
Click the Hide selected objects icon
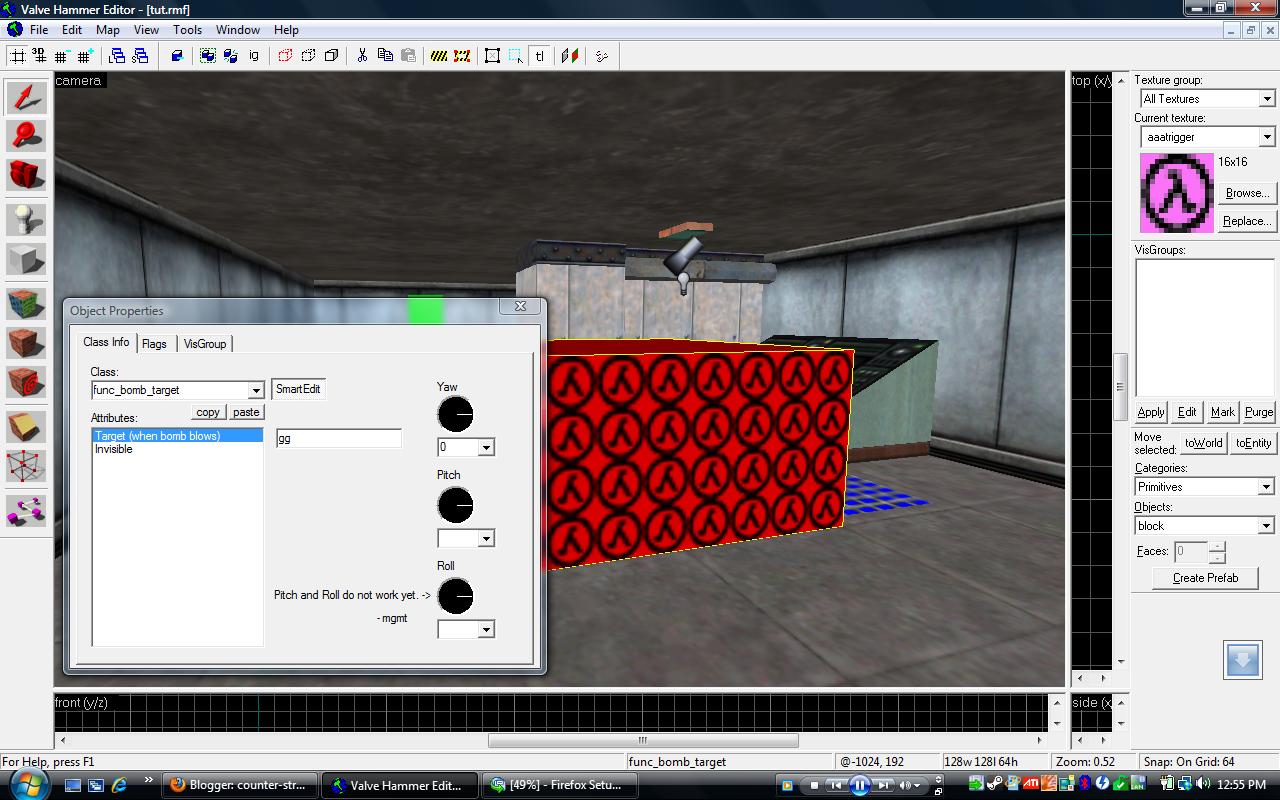[x=285, y=56]
